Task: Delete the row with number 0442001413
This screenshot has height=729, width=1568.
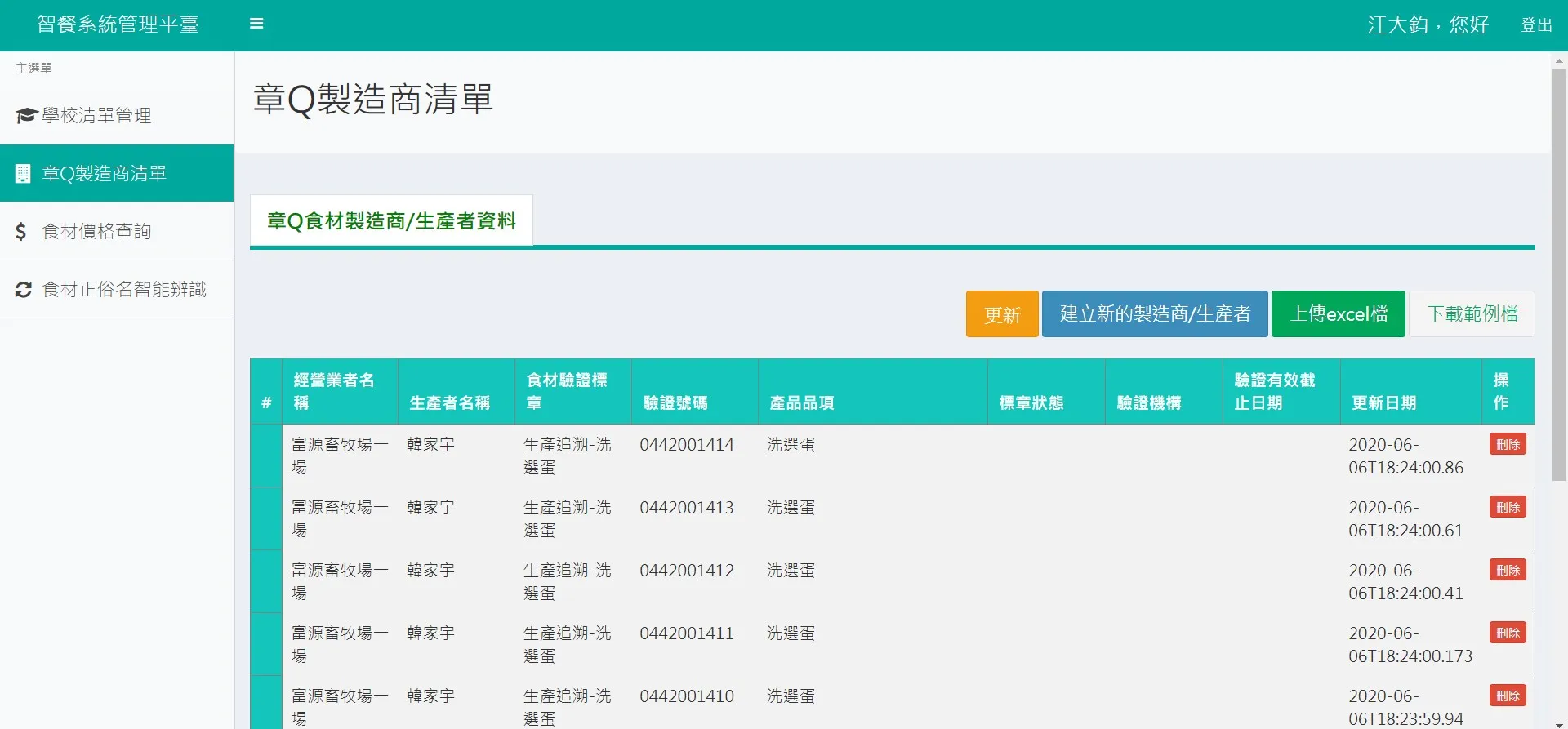Action: pos(1508,507)
